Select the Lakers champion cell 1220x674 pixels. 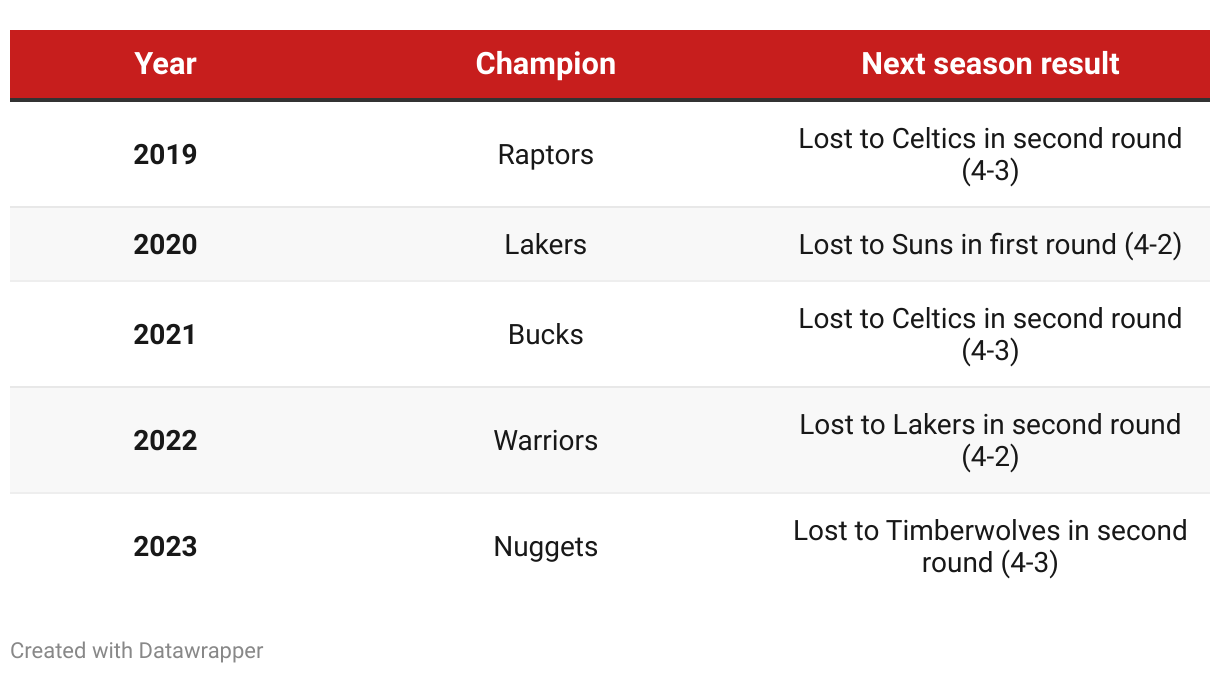pos(545,245)
